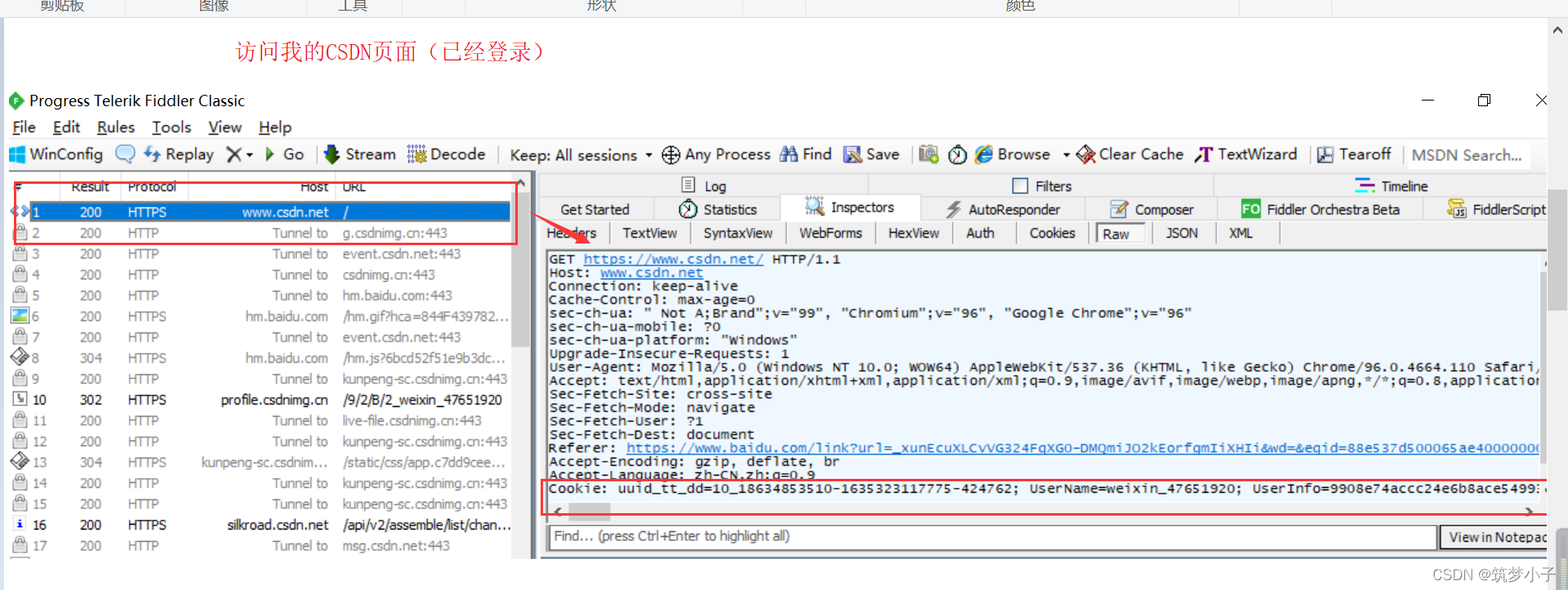Screen dimensions: 1568x590
Task: Replay the selected session
Action: 179,154
